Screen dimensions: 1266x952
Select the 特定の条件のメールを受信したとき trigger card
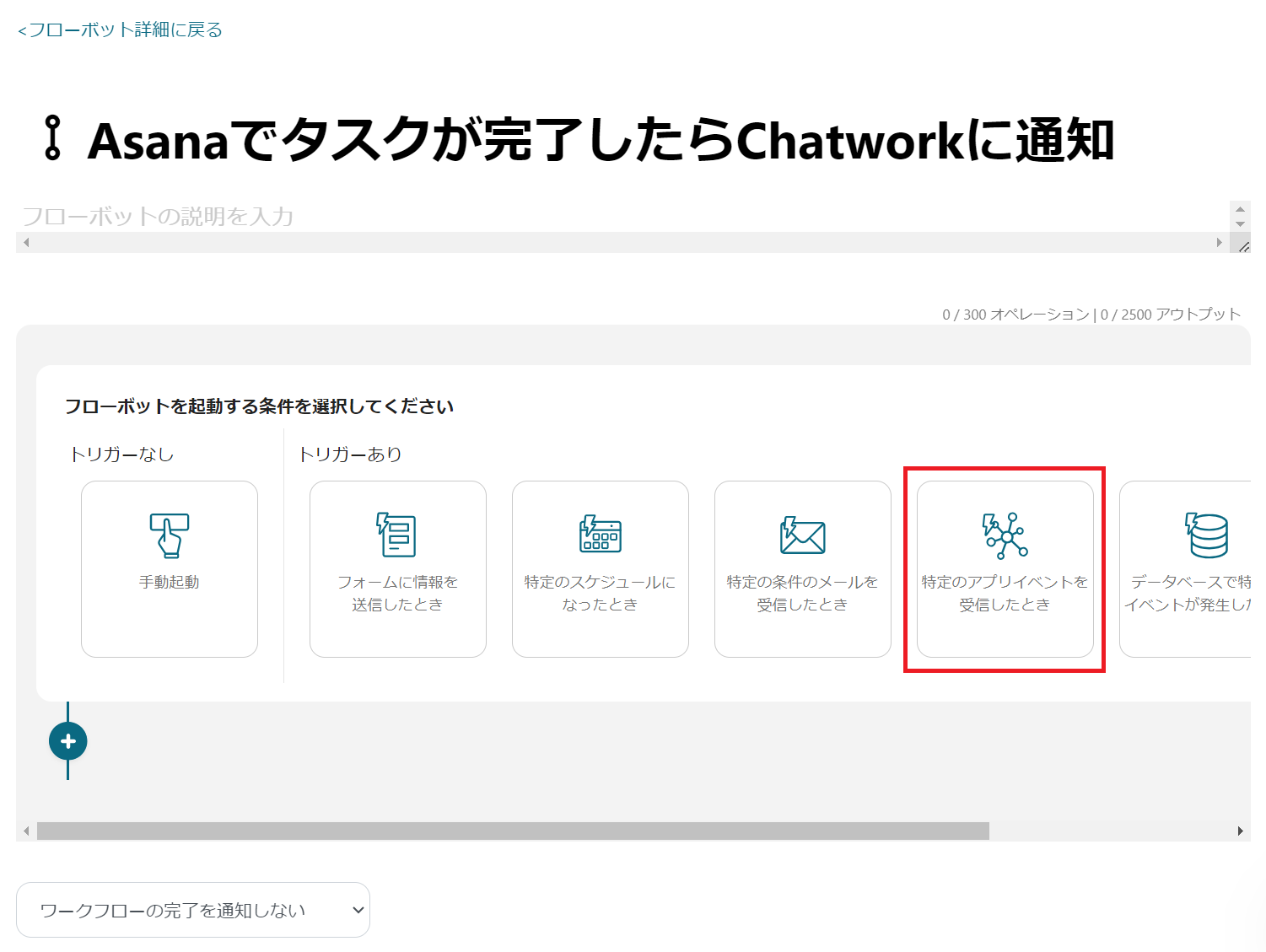coord(803,569)
